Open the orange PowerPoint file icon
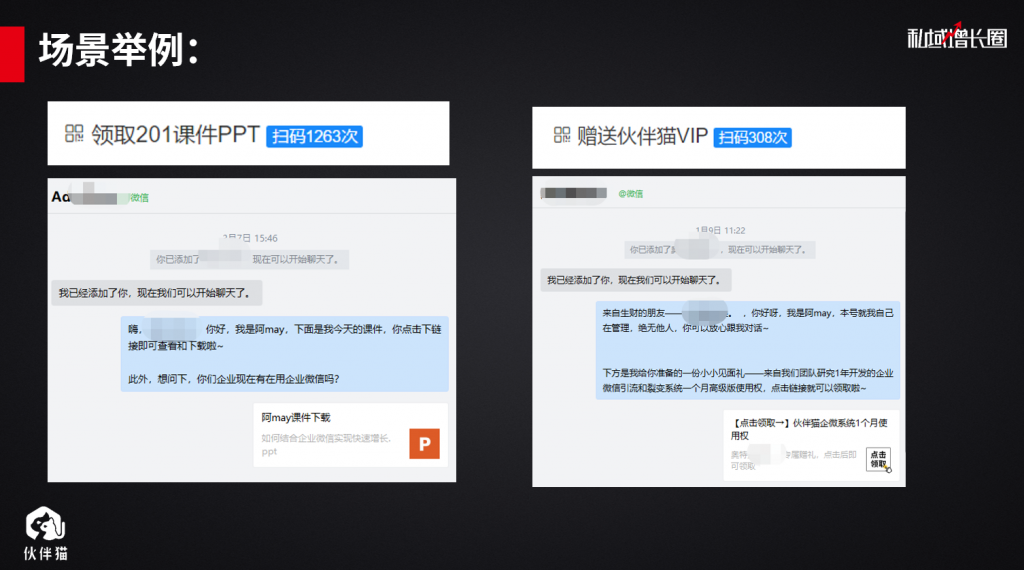The height and width of the screenshot is (570, 1024). pyautogui.click(x=424, y=444)
